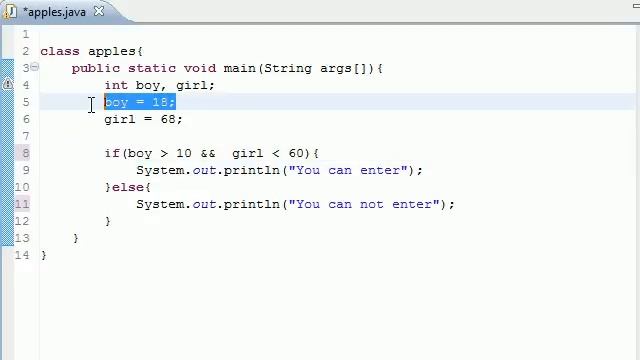
Task: Click the 'args[]' parameter
Action: coord(344,69)
